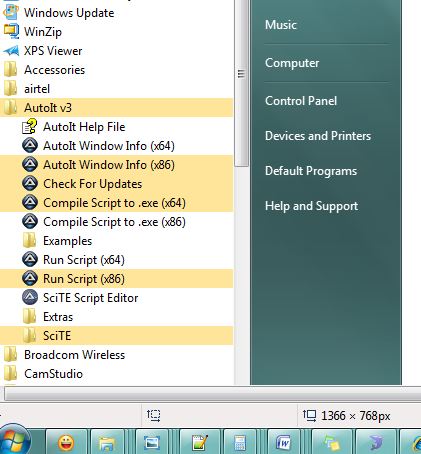Image resolution: width=421 pixels, height=454 pixels.
Task: Click the picture viewer taskbar icon
Action: pos(152,443)
